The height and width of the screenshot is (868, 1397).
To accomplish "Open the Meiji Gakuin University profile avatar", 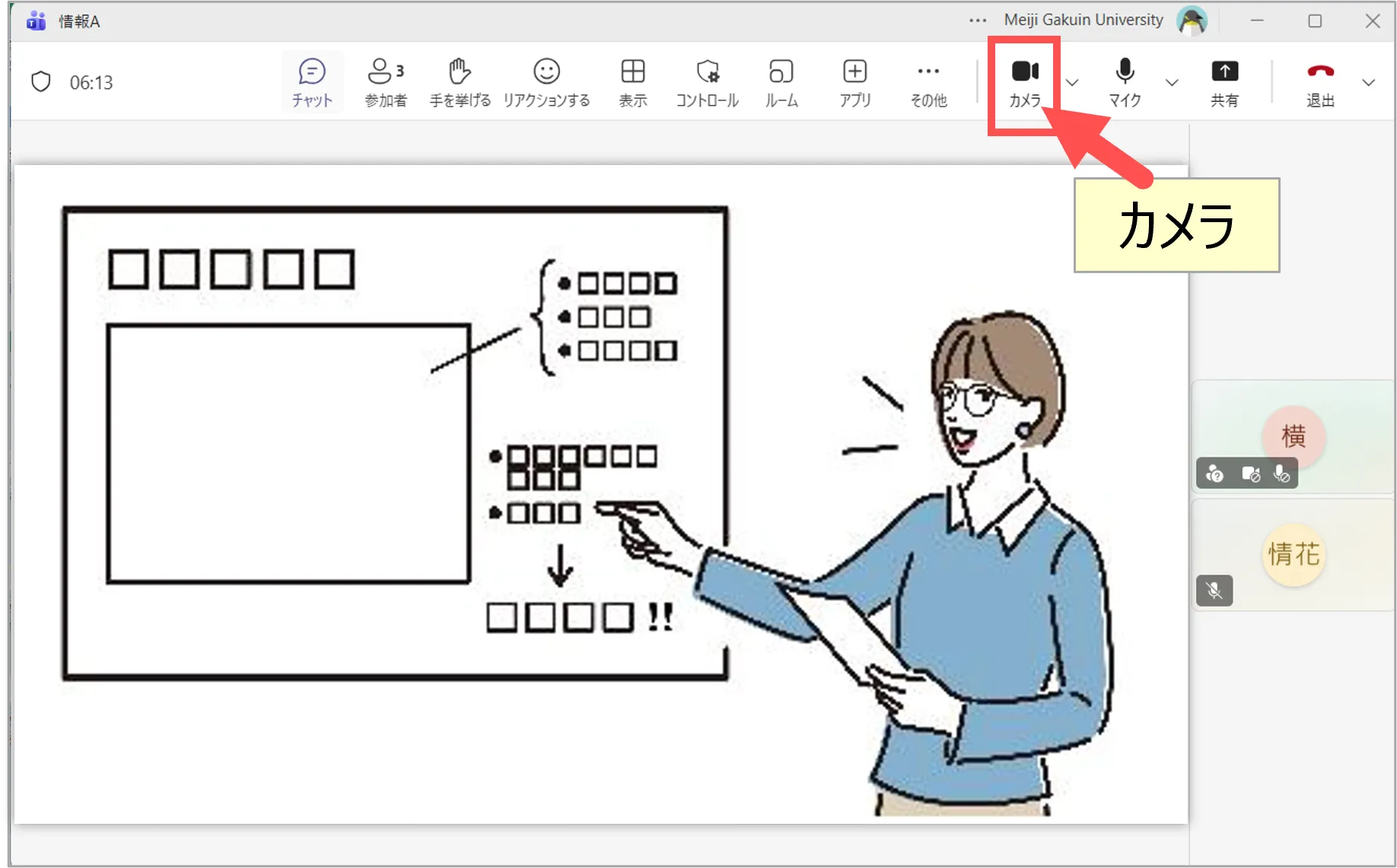I will (x=1192, y=21).
